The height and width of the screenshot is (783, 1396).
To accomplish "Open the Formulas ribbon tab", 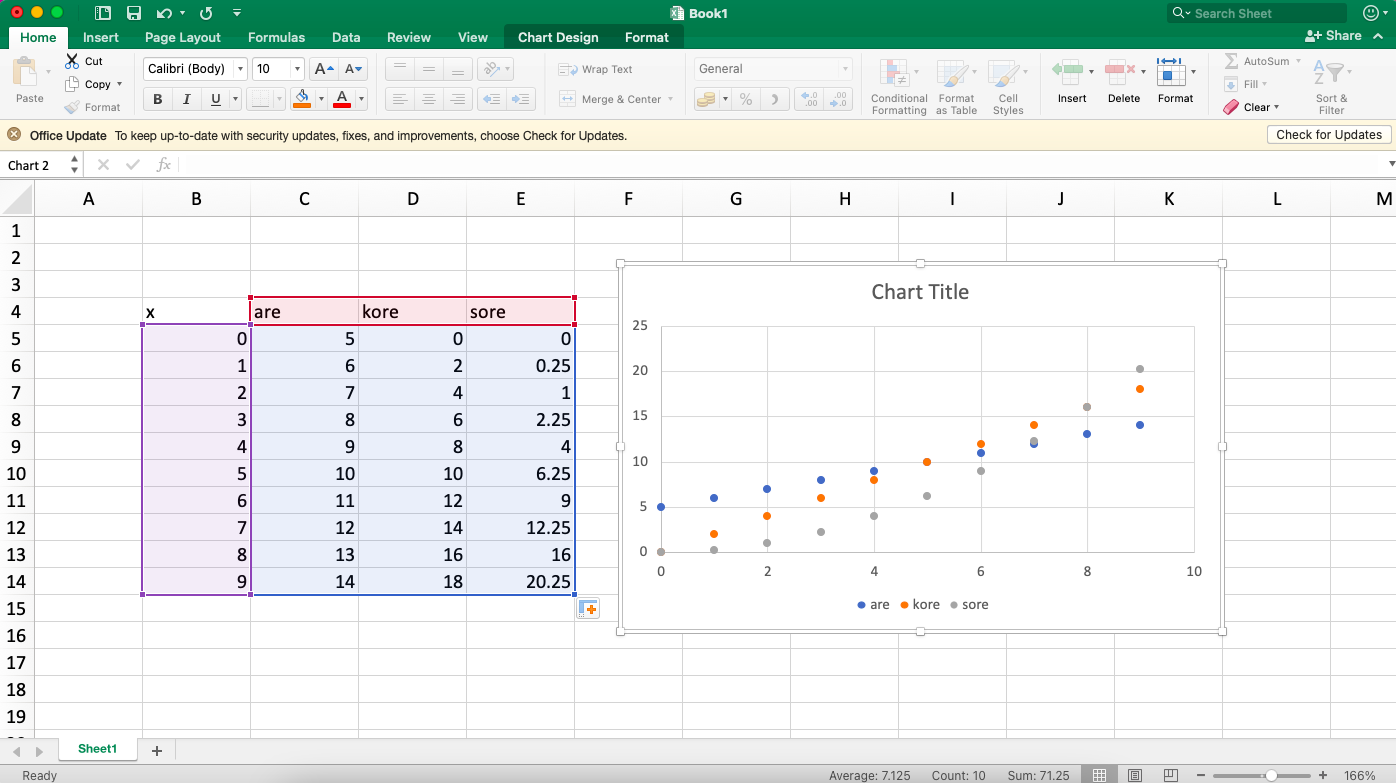I will tap(276, 37).
